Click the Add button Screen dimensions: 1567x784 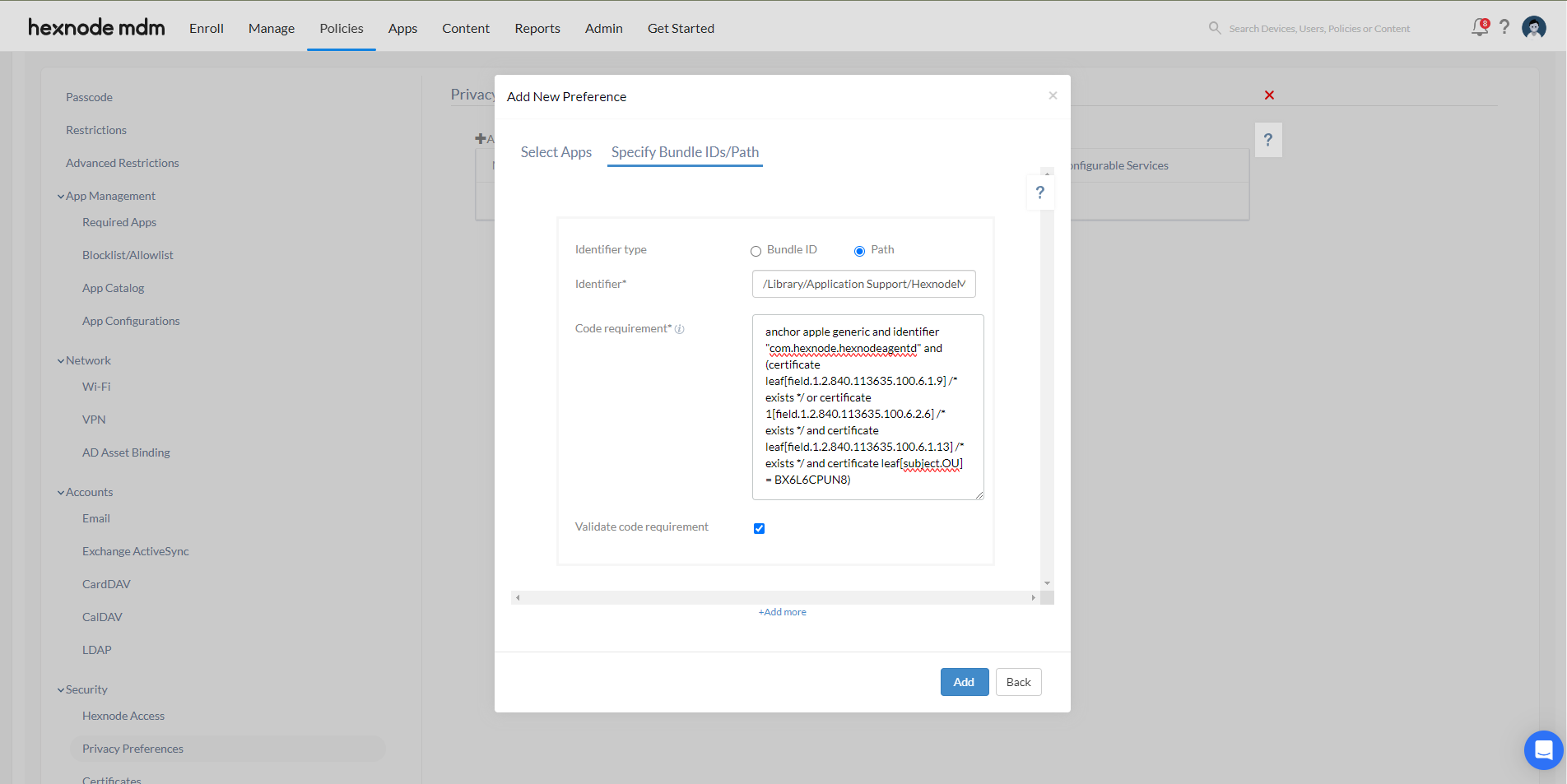[965, 682]
